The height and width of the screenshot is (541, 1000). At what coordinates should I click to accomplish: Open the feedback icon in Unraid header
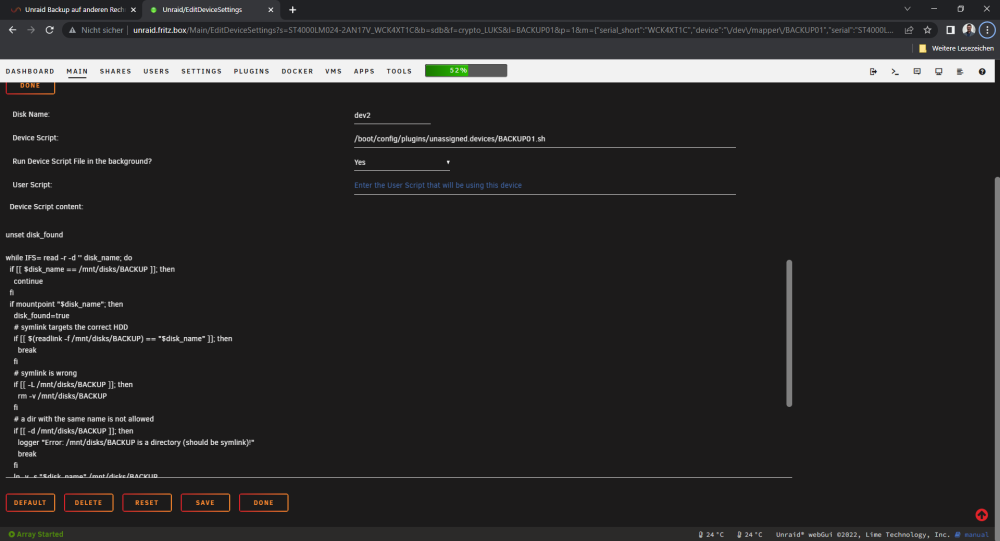click(x=917, y=71)
